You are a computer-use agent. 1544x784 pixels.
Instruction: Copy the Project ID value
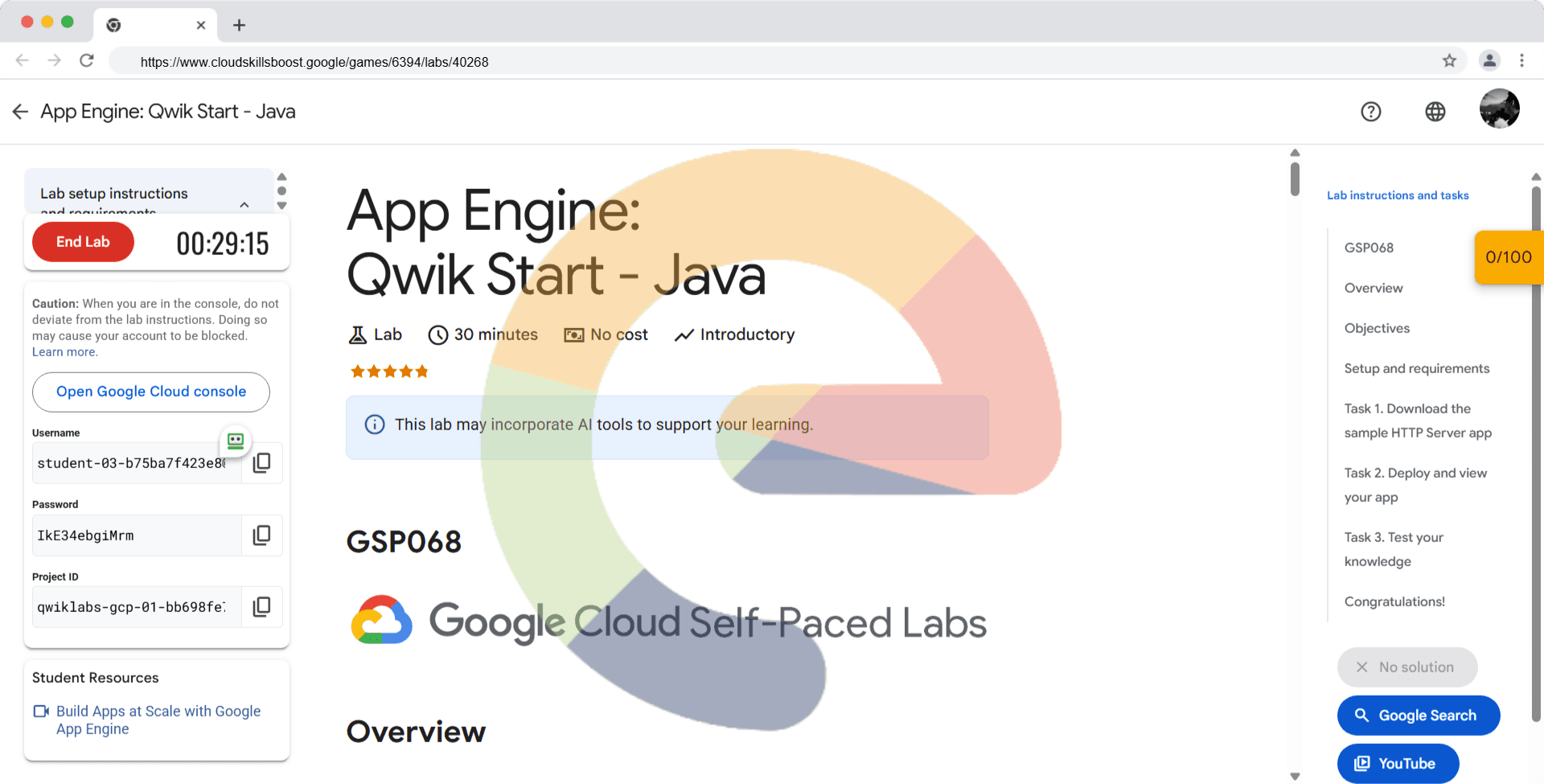tap(262, 607)
